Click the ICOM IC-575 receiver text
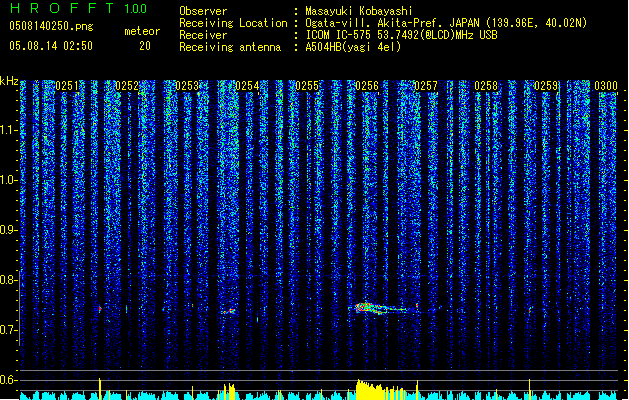Image resolution: width=629 pixels, height=400 pixels. tap(401, 35)
